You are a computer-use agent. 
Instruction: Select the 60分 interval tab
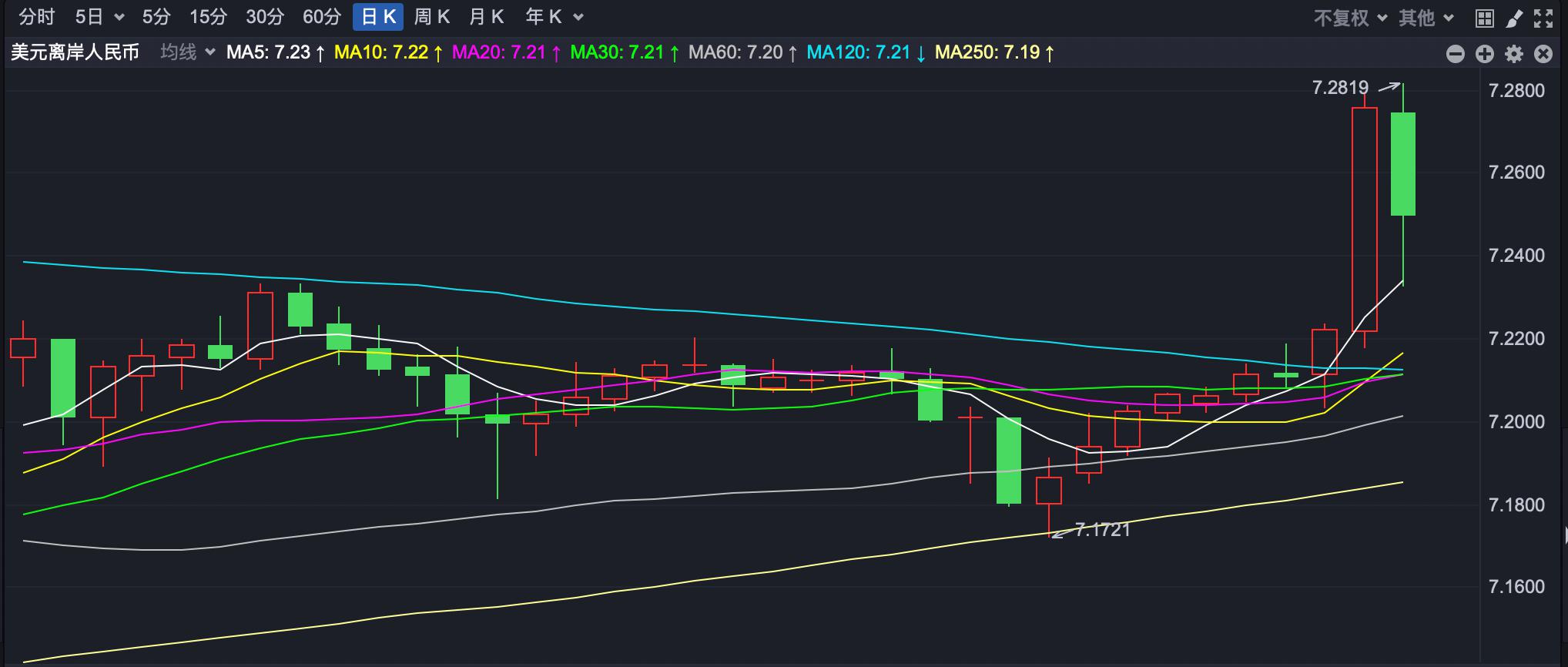[321, 17]
